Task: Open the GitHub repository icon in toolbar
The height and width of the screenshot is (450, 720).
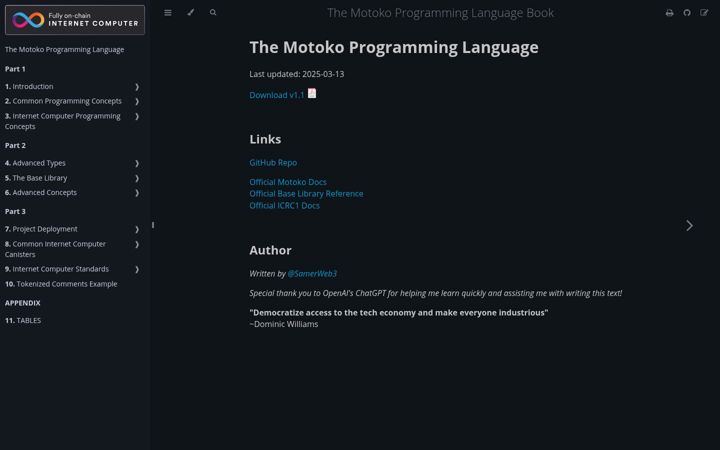Action: (x=687, y=13)
